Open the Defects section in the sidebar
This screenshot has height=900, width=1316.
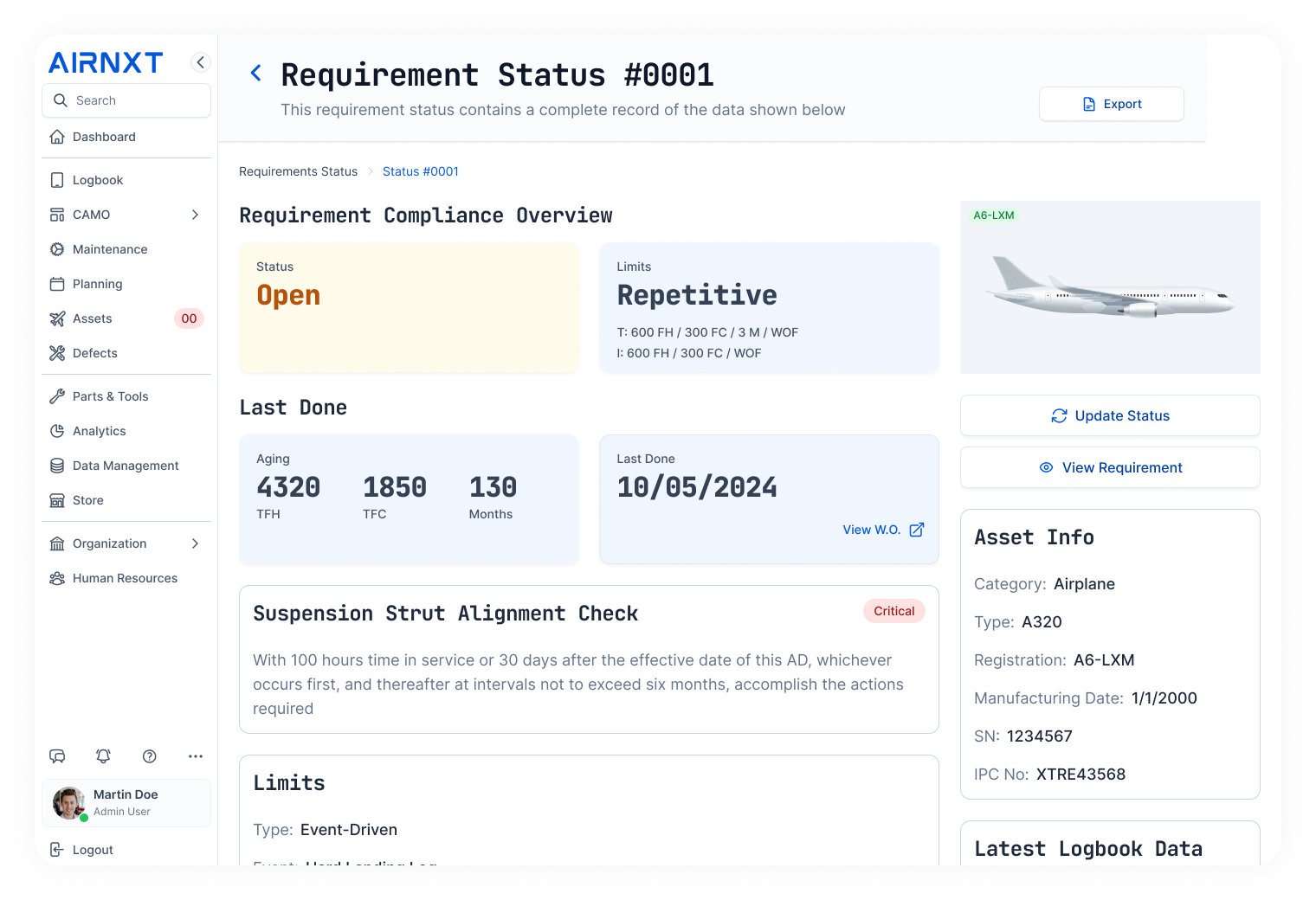coord(95,353)
